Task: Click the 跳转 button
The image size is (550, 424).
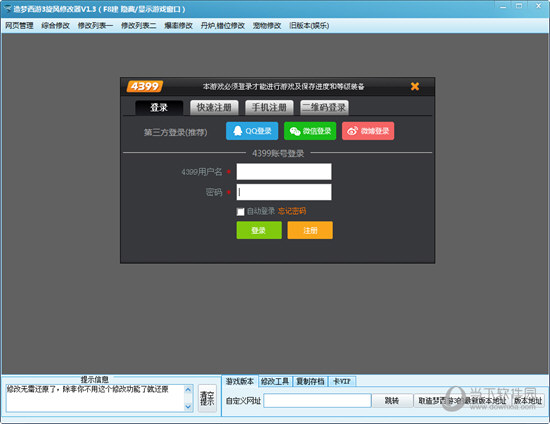Action: pyautogui.click(x=392, y=401)
